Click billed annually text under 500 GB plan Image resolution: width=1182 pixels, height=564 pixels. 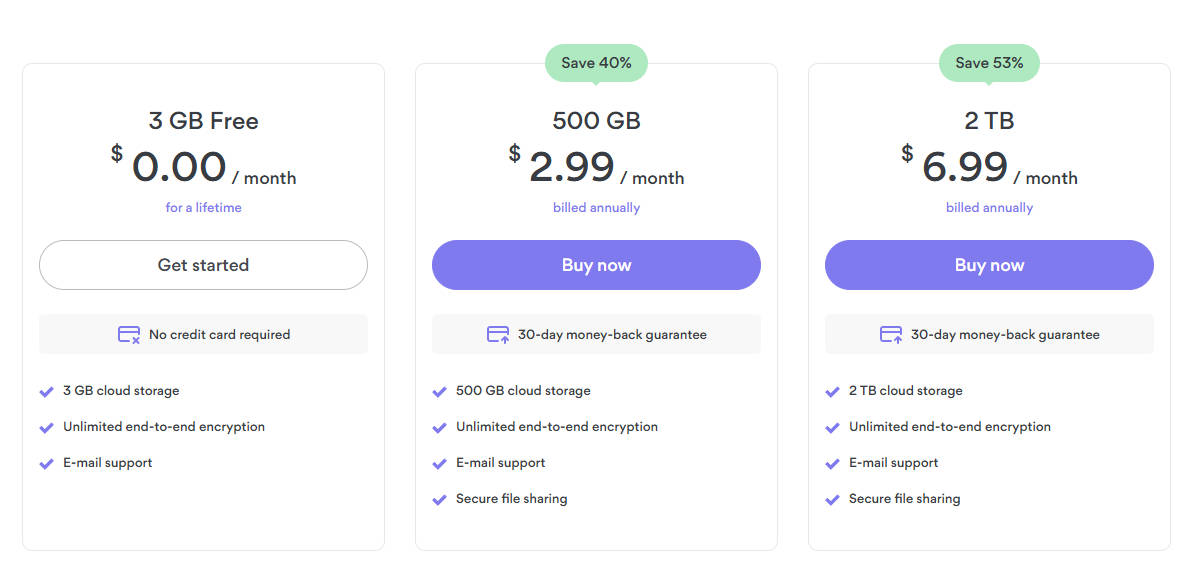point(596,207)
